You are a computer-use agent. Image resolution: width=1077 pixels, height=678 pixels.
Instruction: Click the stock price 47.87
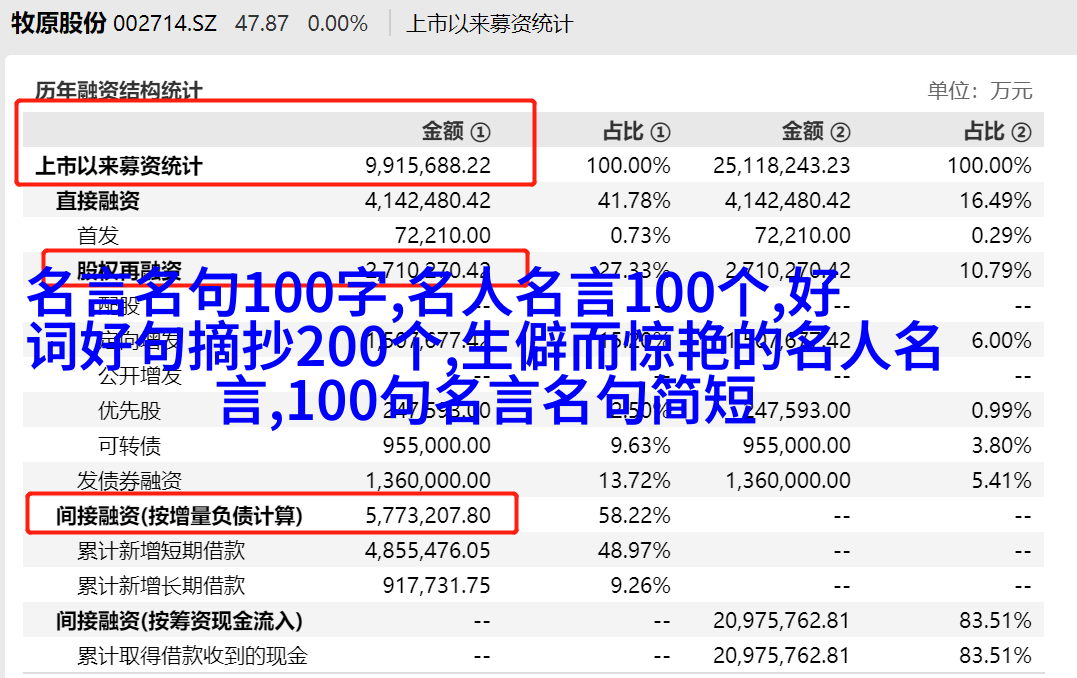coord(262,24)
